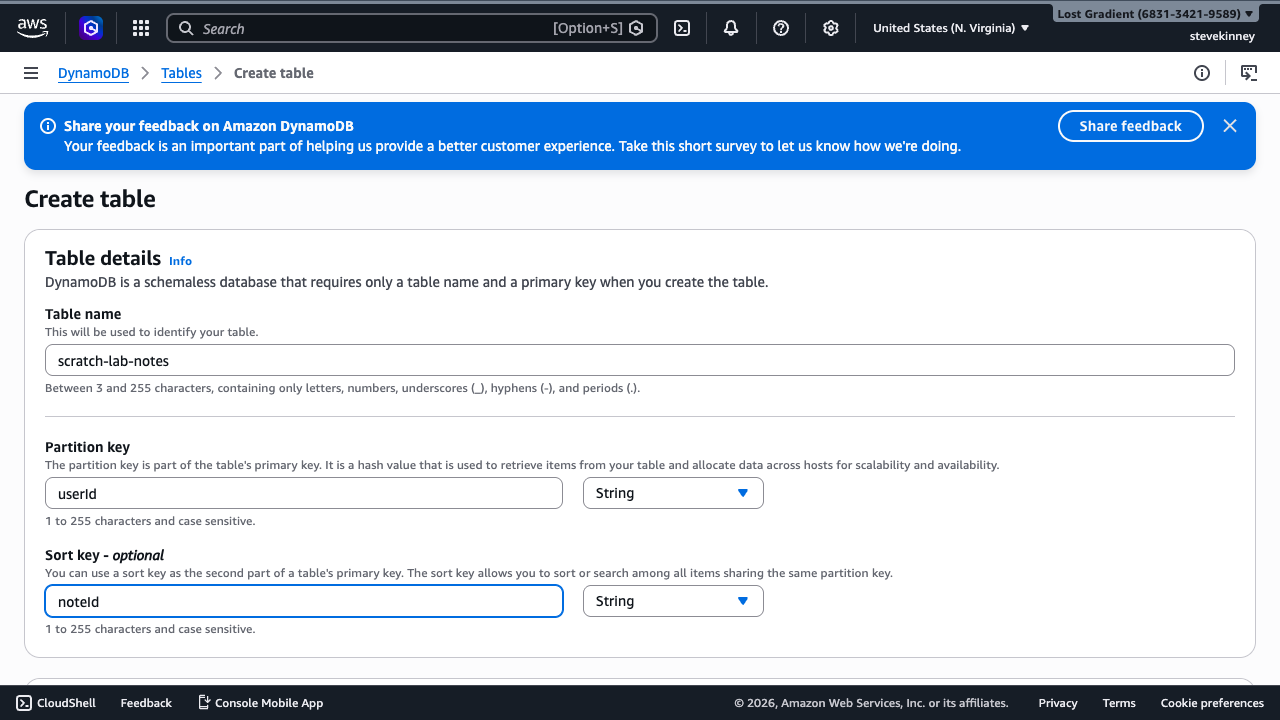Image resolution: width=1280 pixels, height=720 pixels.
Task: Click the 'Partition key' label
Action: point(87,447)
